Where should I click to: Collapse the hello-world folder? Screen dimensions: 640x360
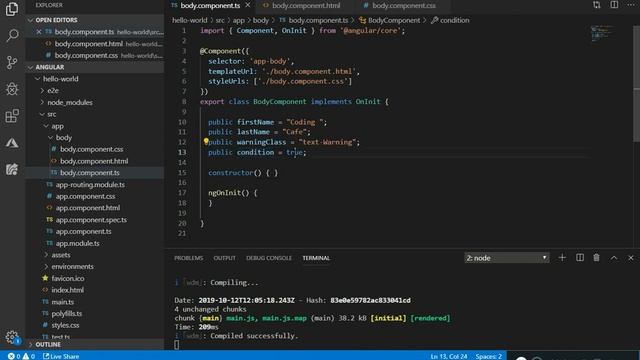click(x=38, y=79)
